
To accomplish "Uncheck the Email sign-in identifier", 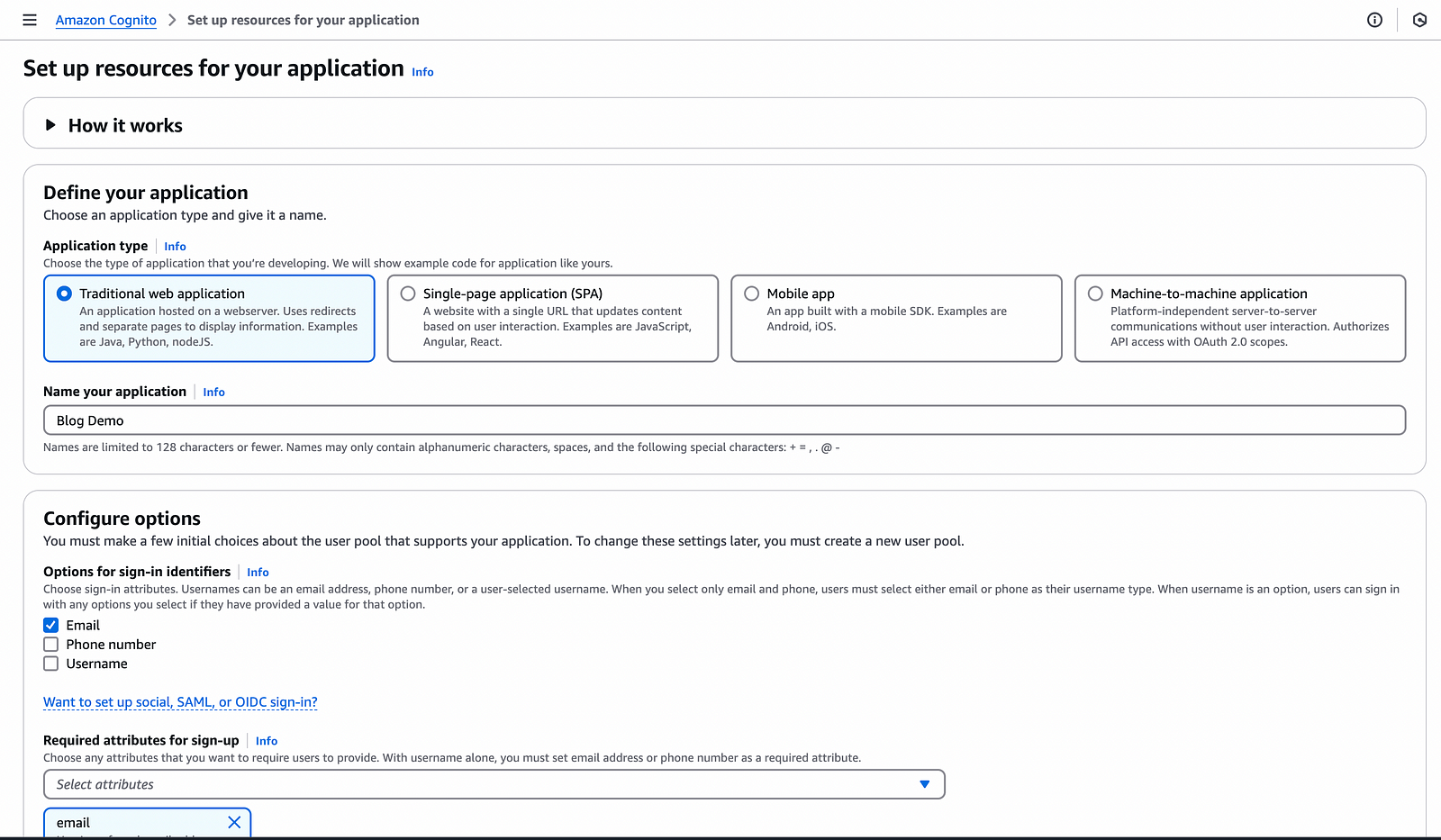I will click(51, 625).
